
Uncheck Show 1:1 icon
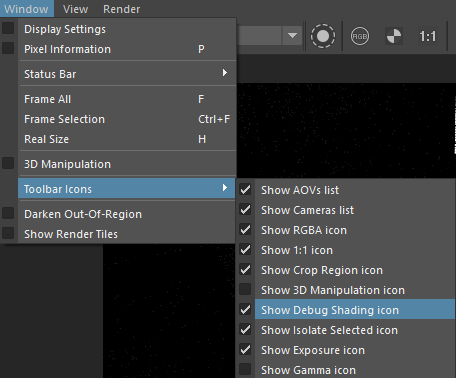245,249
